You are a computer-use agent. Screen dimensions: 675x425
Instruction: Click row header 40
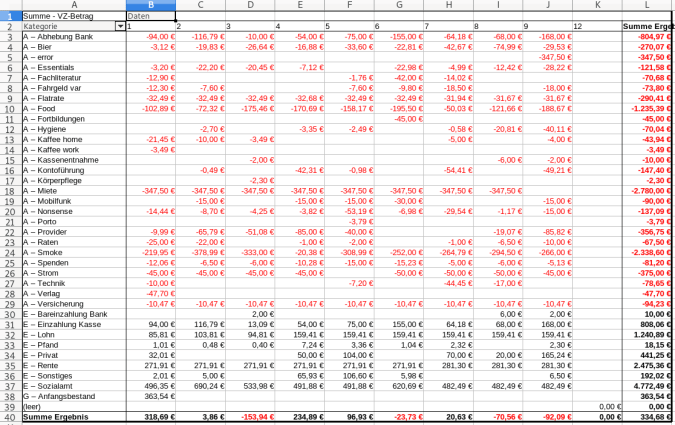(10, 417)
